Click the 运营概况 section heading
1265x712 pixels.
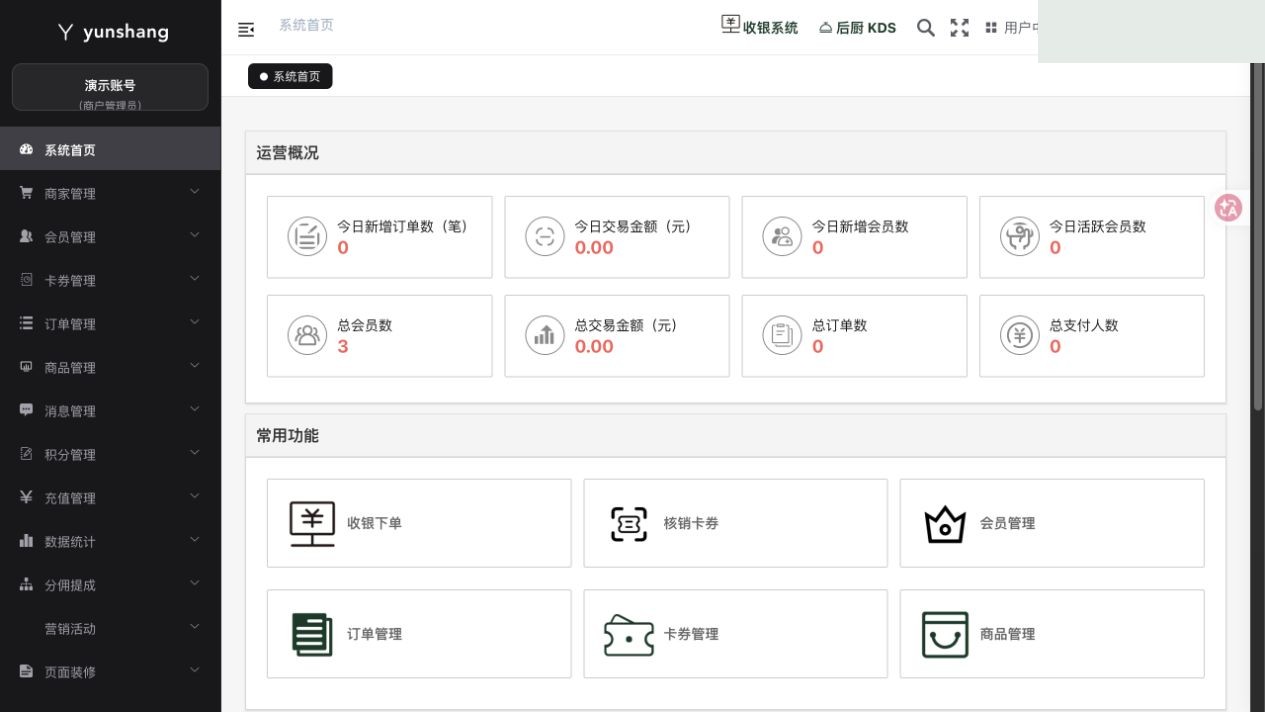point(287,153)
